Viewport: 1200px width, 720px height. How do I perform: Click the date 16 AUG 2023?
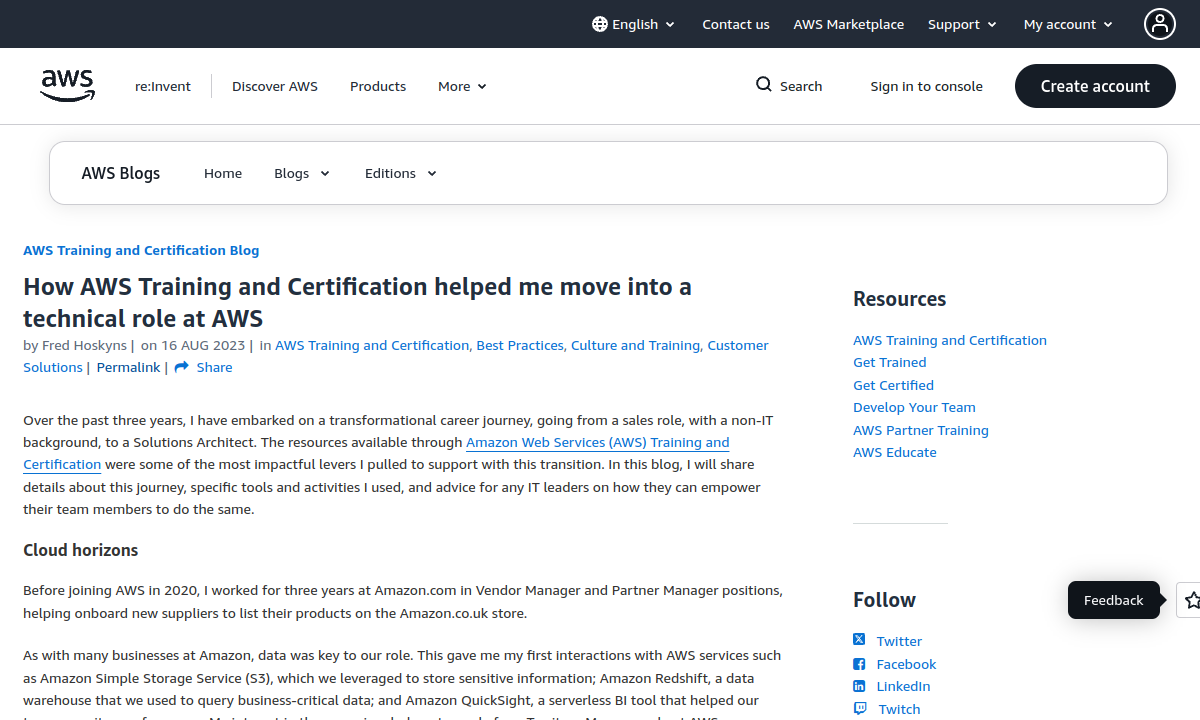coord(203,345)
